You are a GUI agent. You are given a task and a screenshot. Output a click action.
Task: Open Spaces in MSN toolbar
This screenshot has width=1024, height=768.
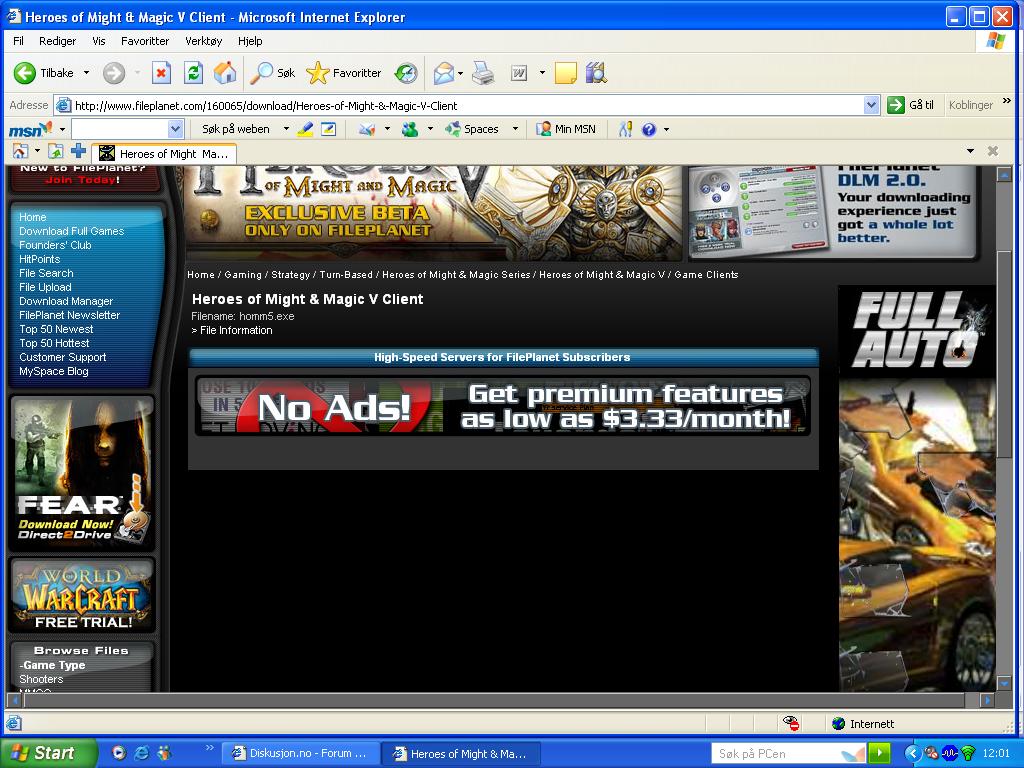472,129
